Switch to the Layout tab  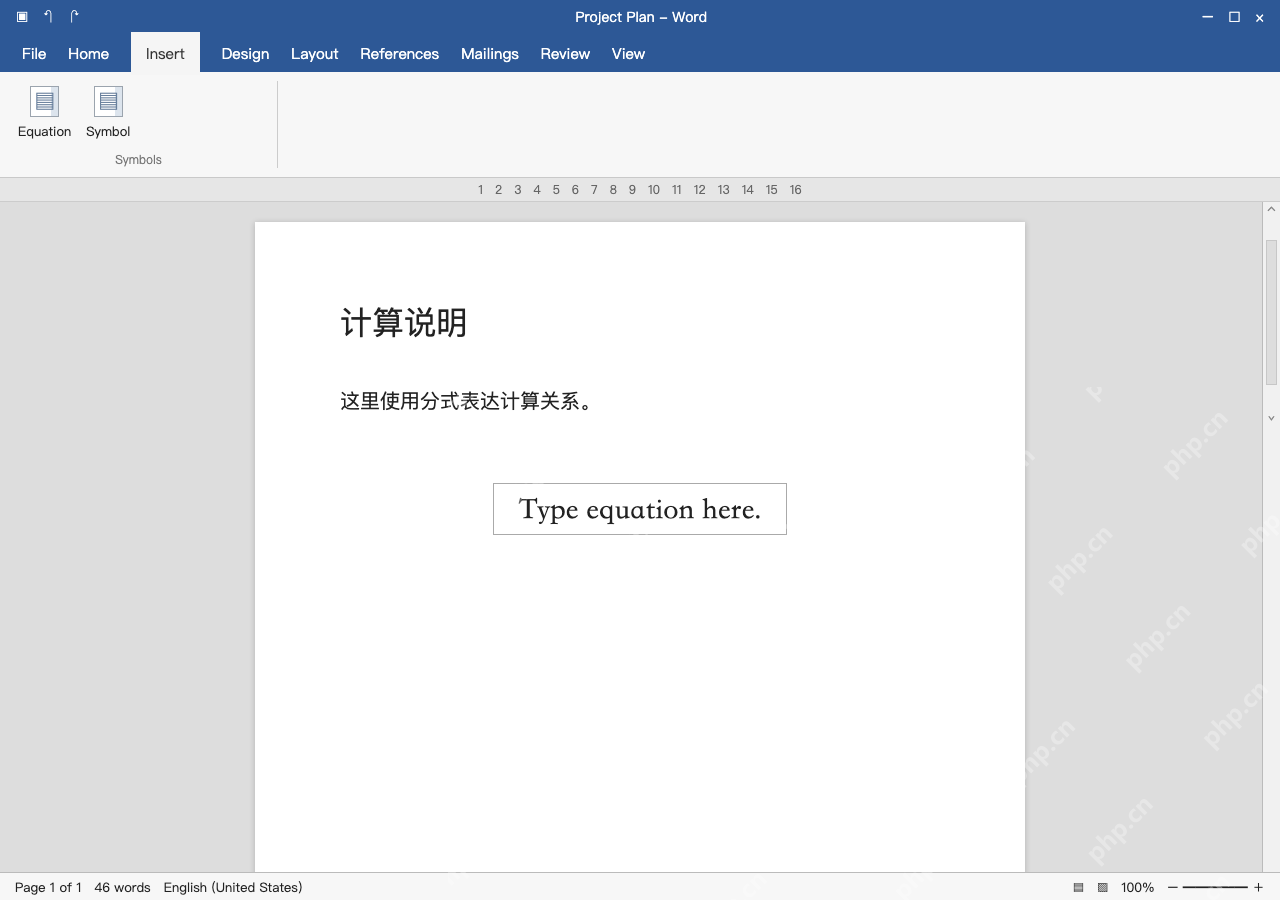(314, 54)
